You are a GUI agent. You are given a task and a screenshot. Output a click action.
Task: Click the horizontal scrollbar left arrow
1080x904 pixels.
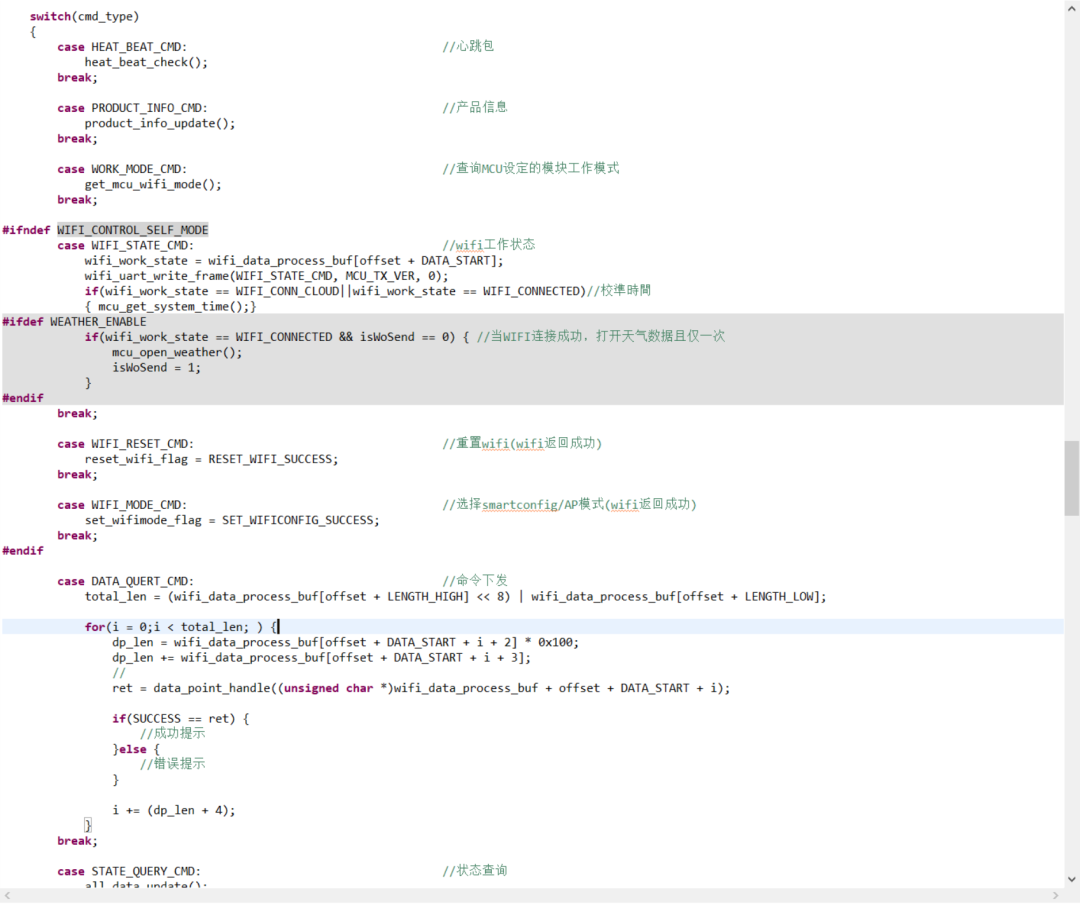pyautogui.click(x=7, y=896)
